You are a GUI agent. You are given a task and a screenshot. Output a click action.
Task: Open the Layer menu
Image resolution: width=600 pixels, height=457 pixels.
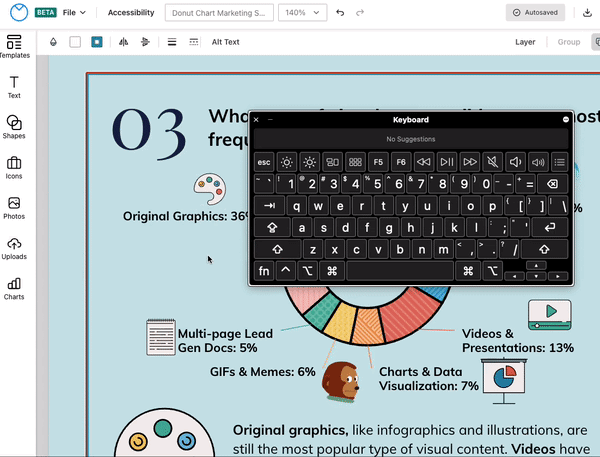coord(525,42)
